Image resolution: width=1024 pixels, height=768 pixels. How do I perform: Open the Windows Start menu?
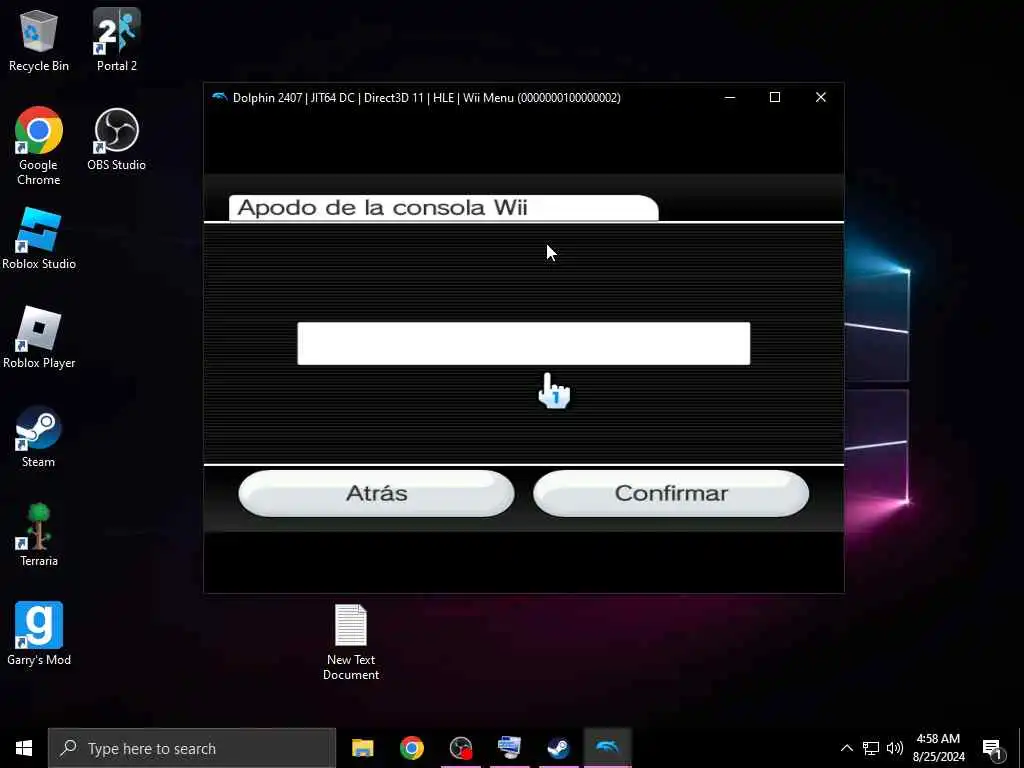[x=24, y=748]
